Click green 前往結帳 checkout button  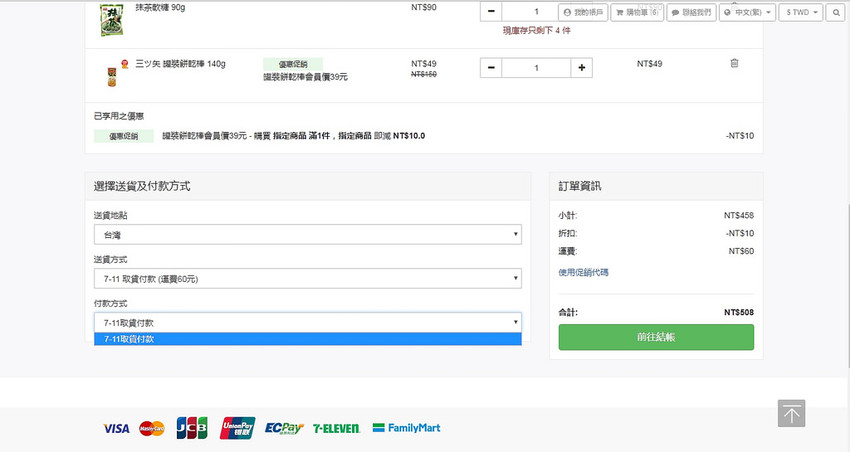(x=656, y=337)
